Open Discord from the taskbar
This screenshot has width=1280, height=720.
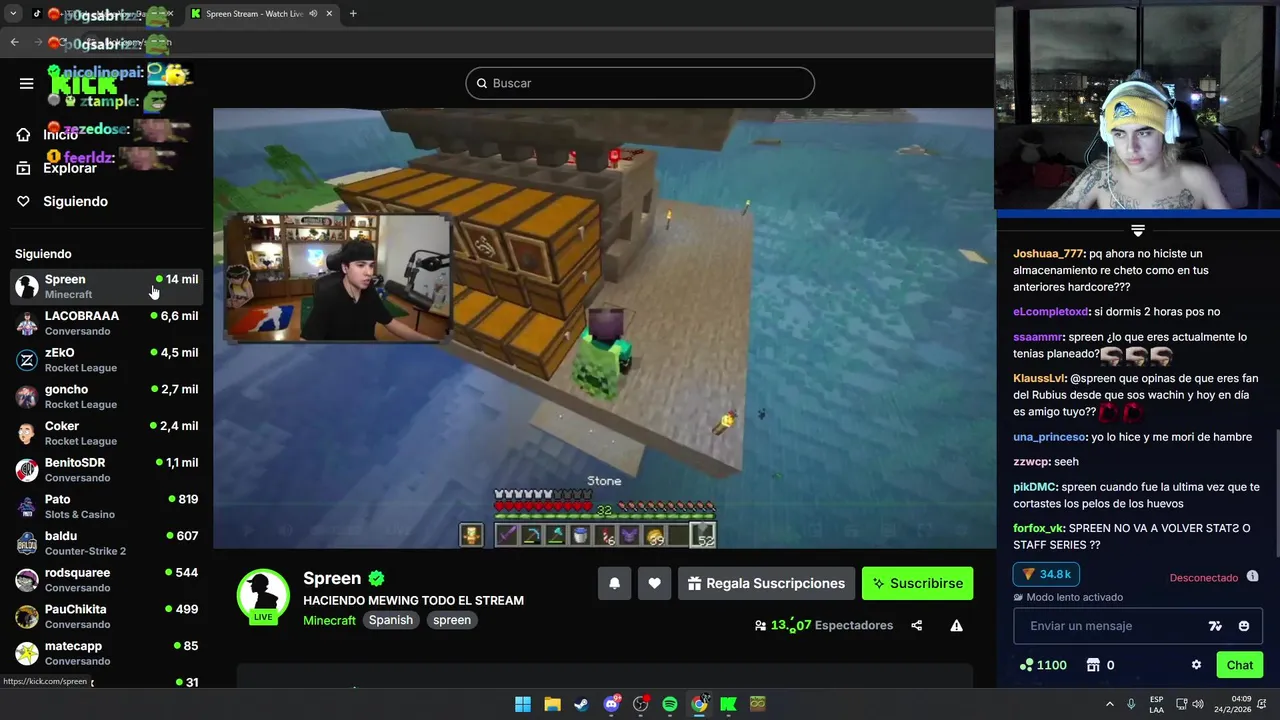611,704
